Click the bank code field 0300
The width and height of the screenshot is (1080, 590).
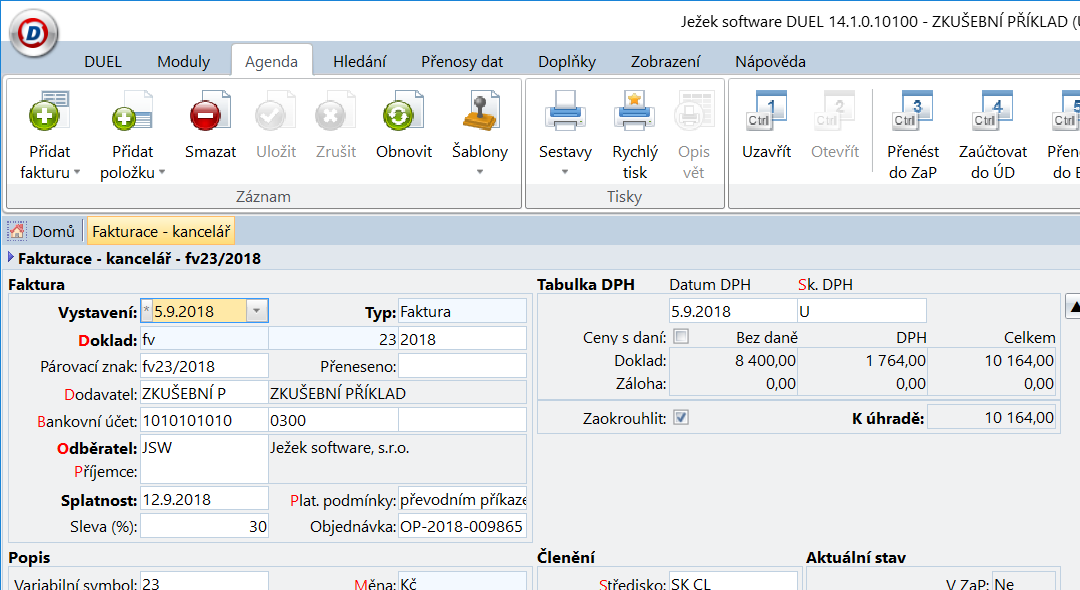(333, 420)
